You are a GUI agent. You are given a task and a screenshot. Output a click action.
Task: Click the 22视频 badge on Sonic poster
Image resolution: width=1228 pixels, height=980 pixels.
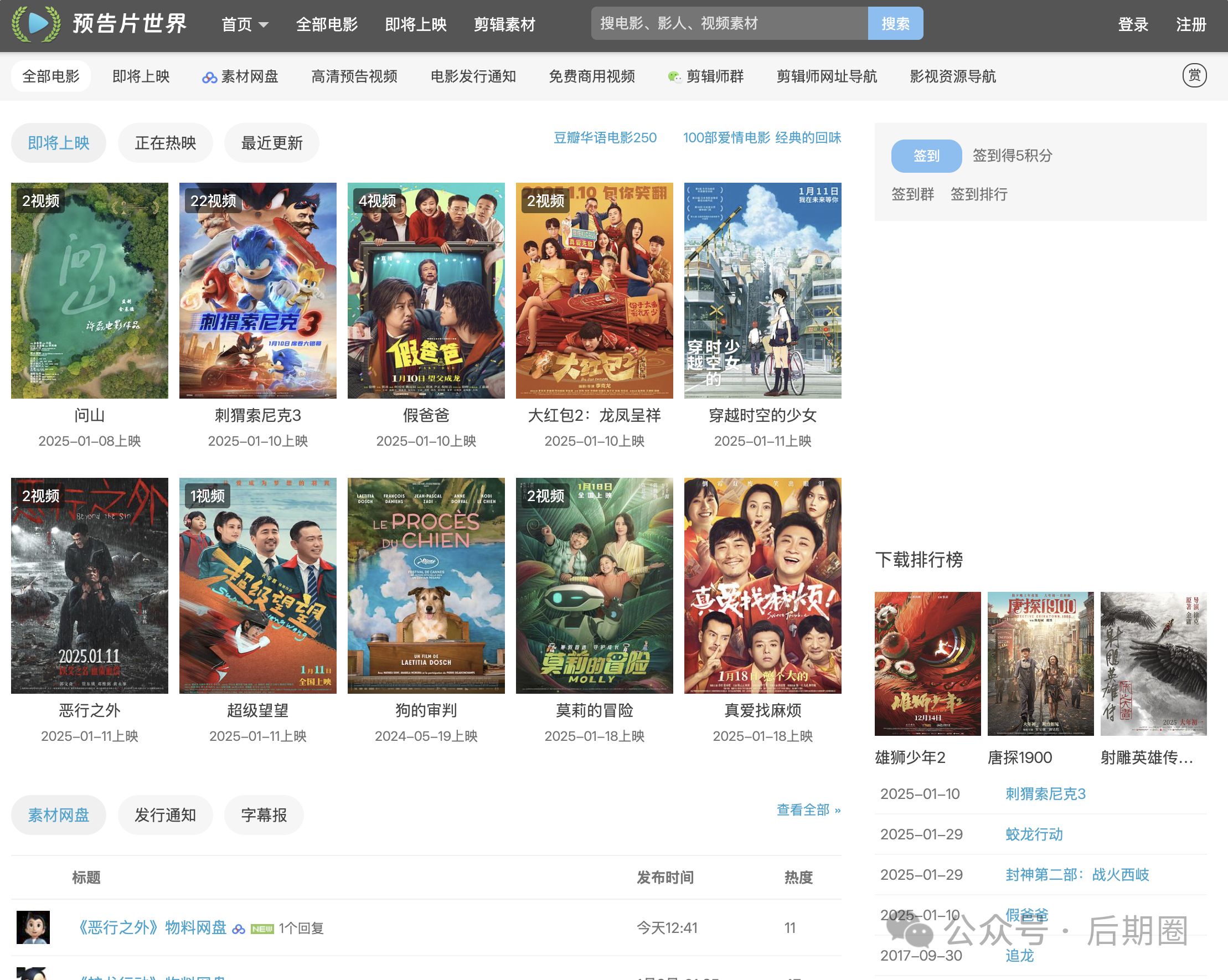(213, 201)
